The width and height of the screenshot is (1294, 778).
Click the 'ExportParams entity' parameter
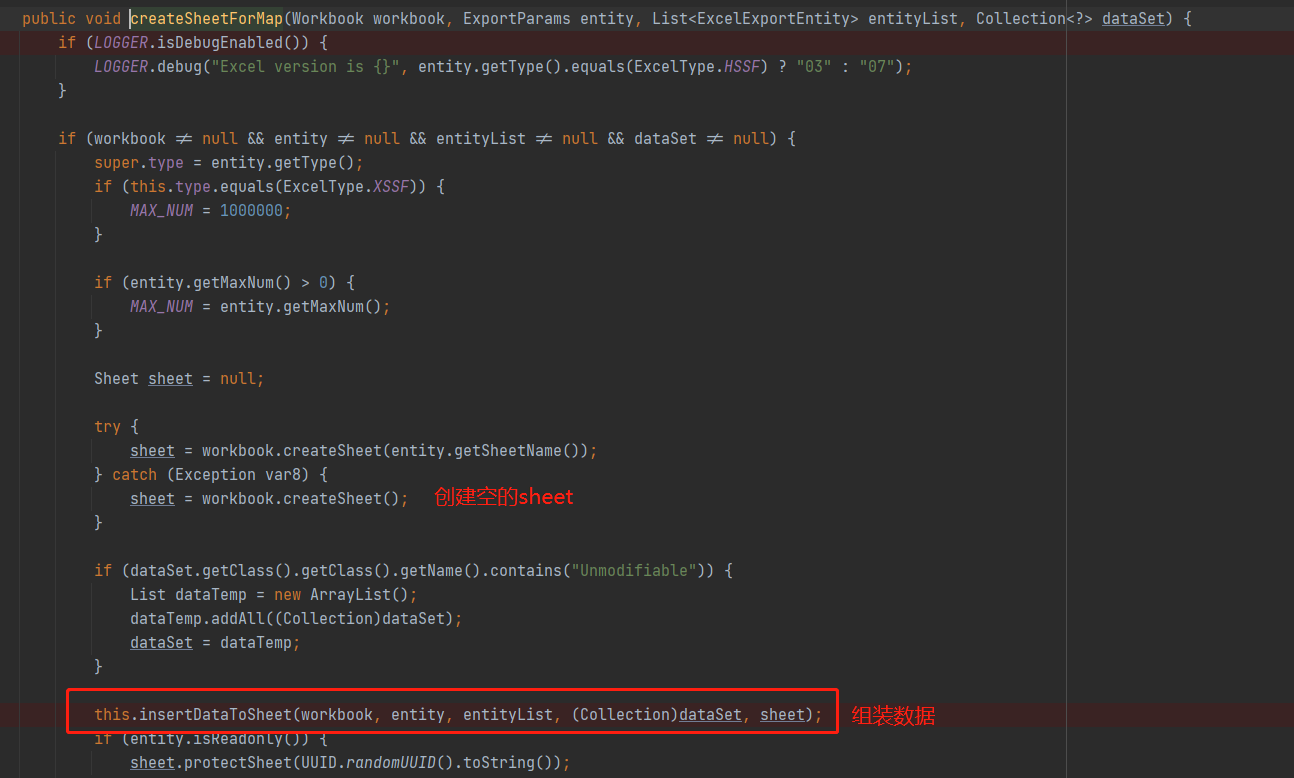point(548,18)
